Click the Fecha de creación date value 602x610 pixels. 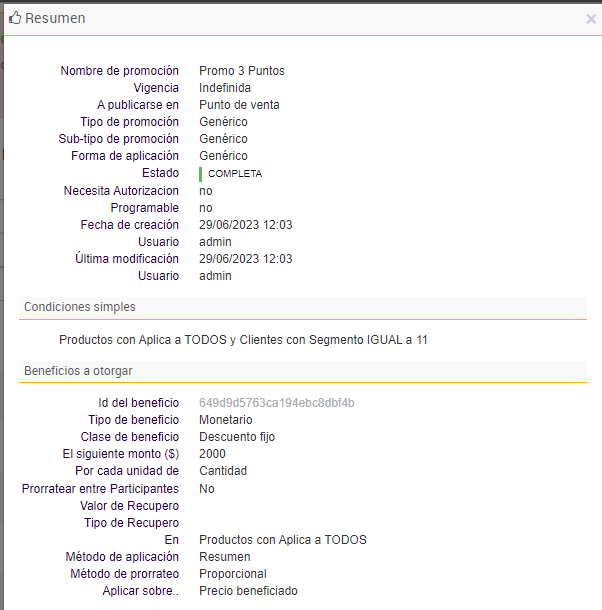(246, 225)
